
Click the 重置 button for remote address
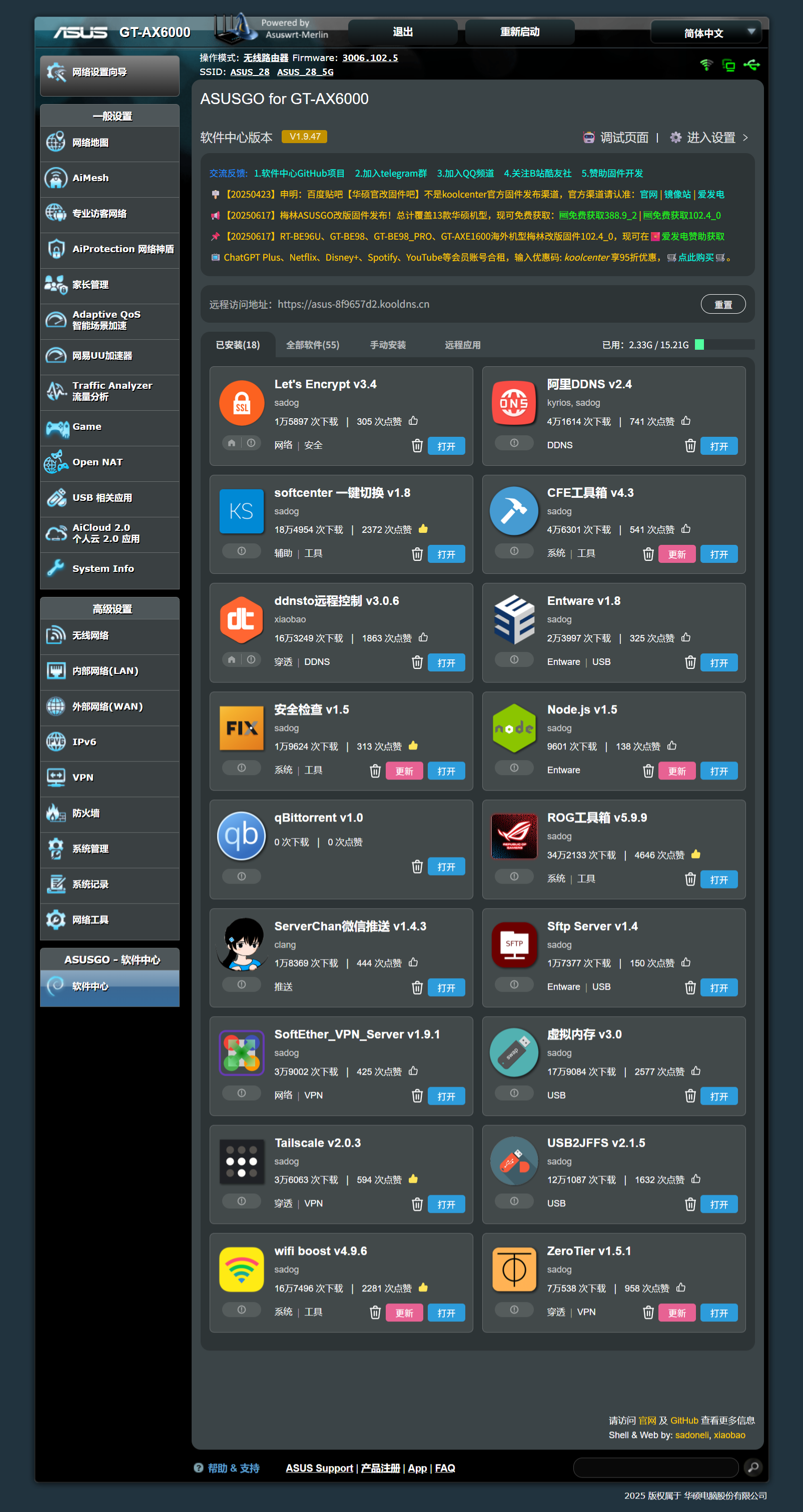tap(722, 305)
